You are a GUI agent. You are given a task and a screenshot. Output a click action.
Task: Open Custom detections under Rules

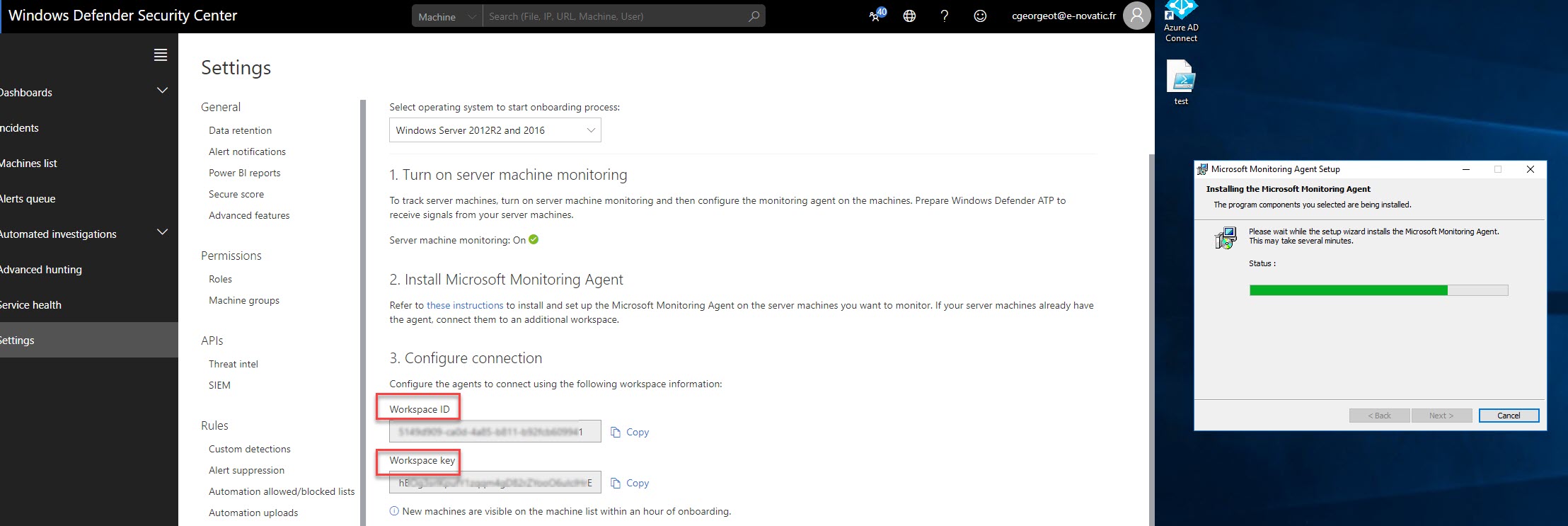click(250, 449)
